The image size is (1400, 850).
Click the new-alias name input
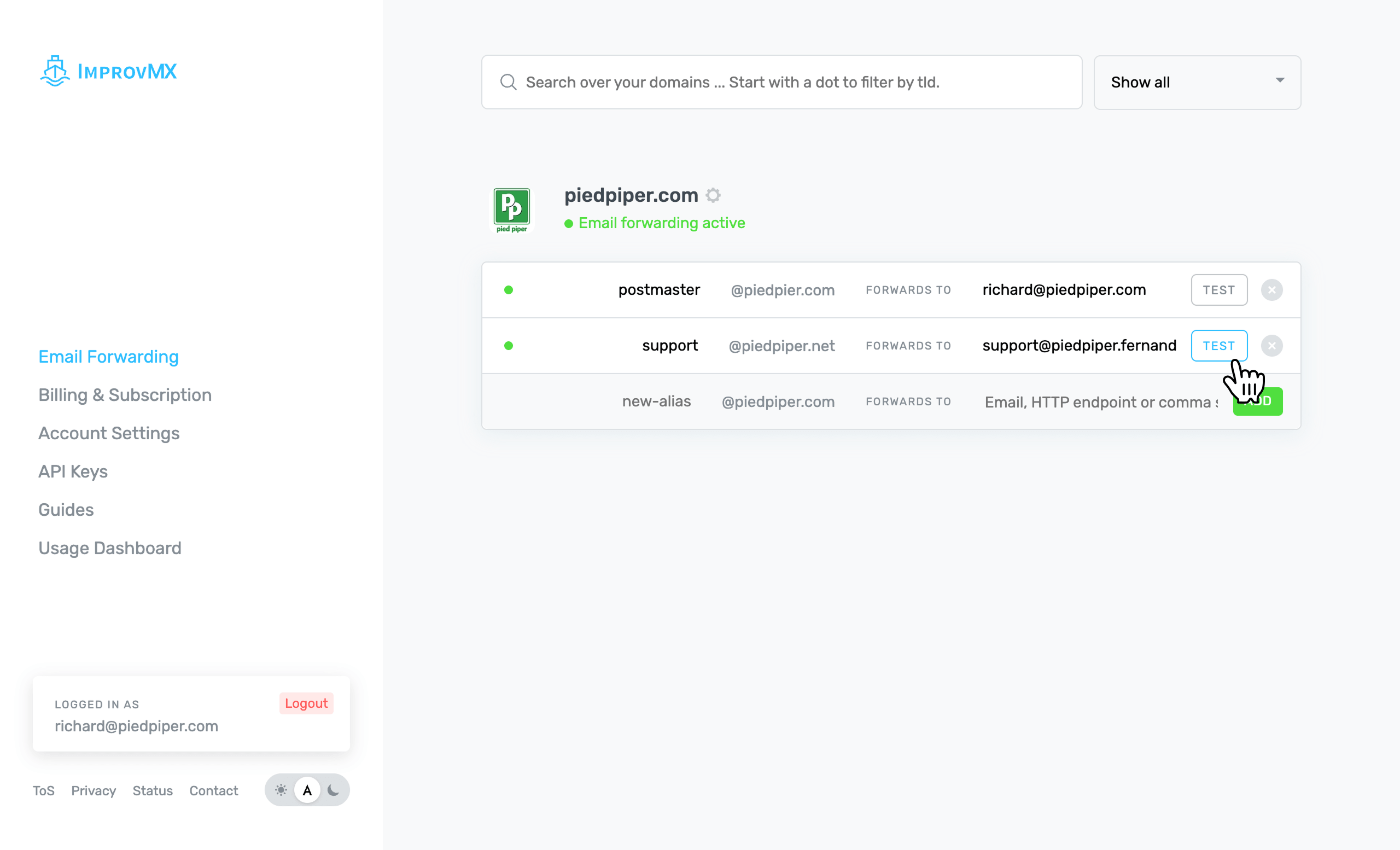(656, 401)
